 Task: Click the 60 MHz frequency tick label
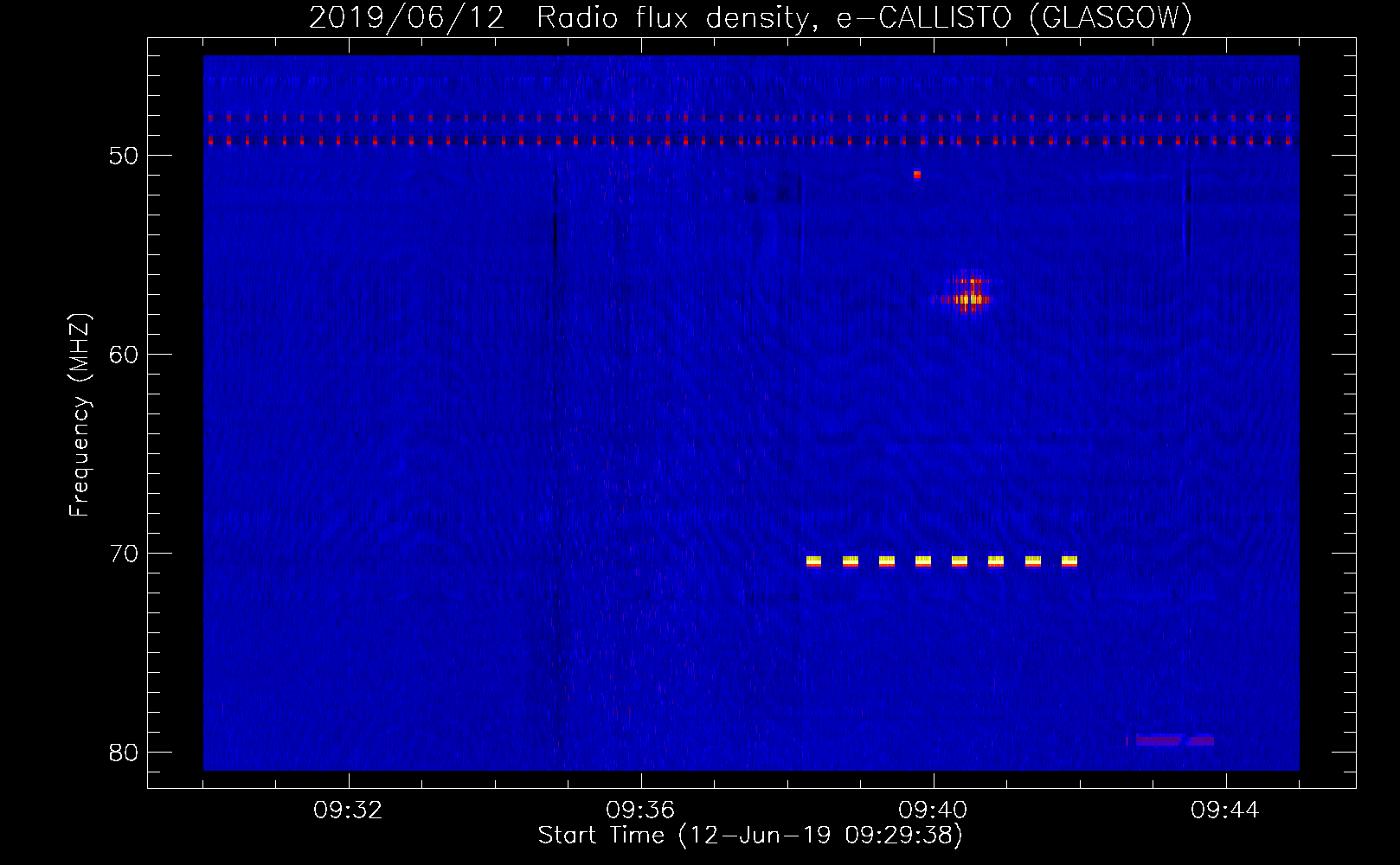click(124, 355)
